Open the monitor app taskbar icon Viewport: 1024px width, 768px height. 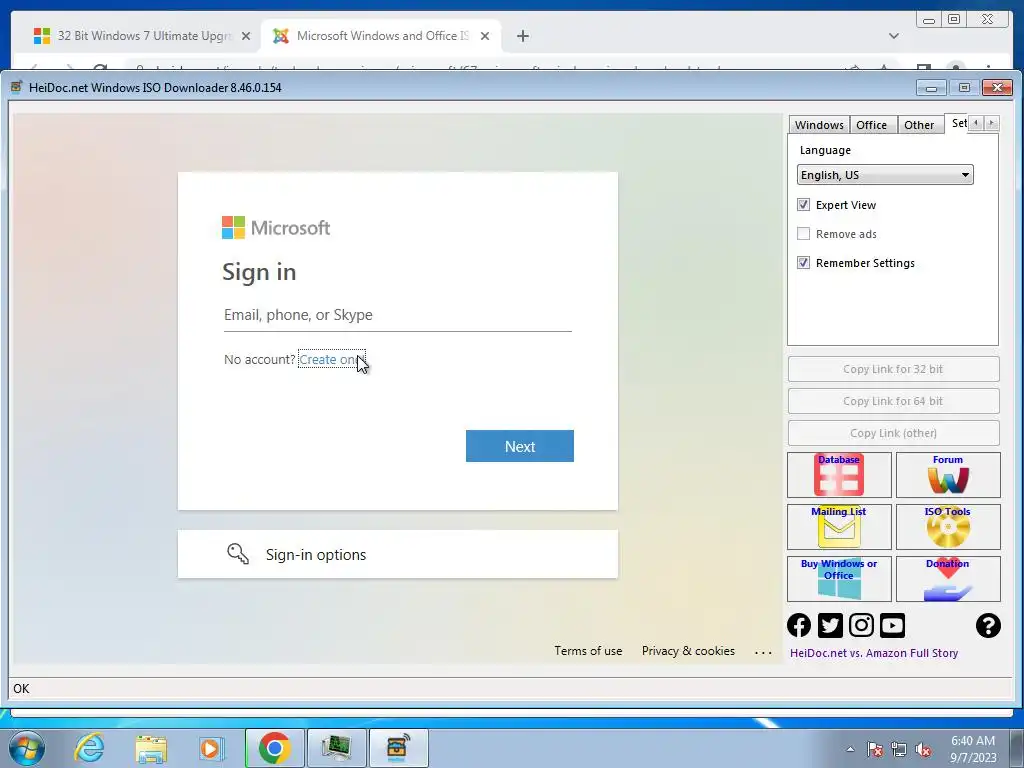(336, 748)
